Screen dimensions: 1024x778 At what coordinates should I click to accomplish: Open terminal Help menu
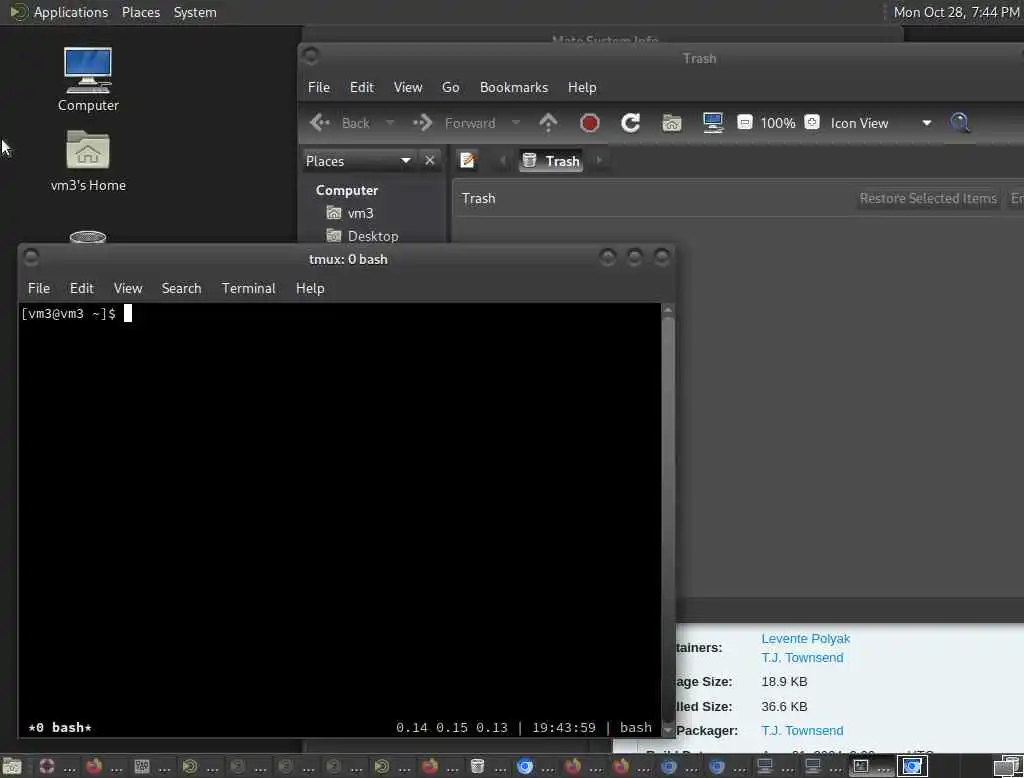(x=310, y=288)
